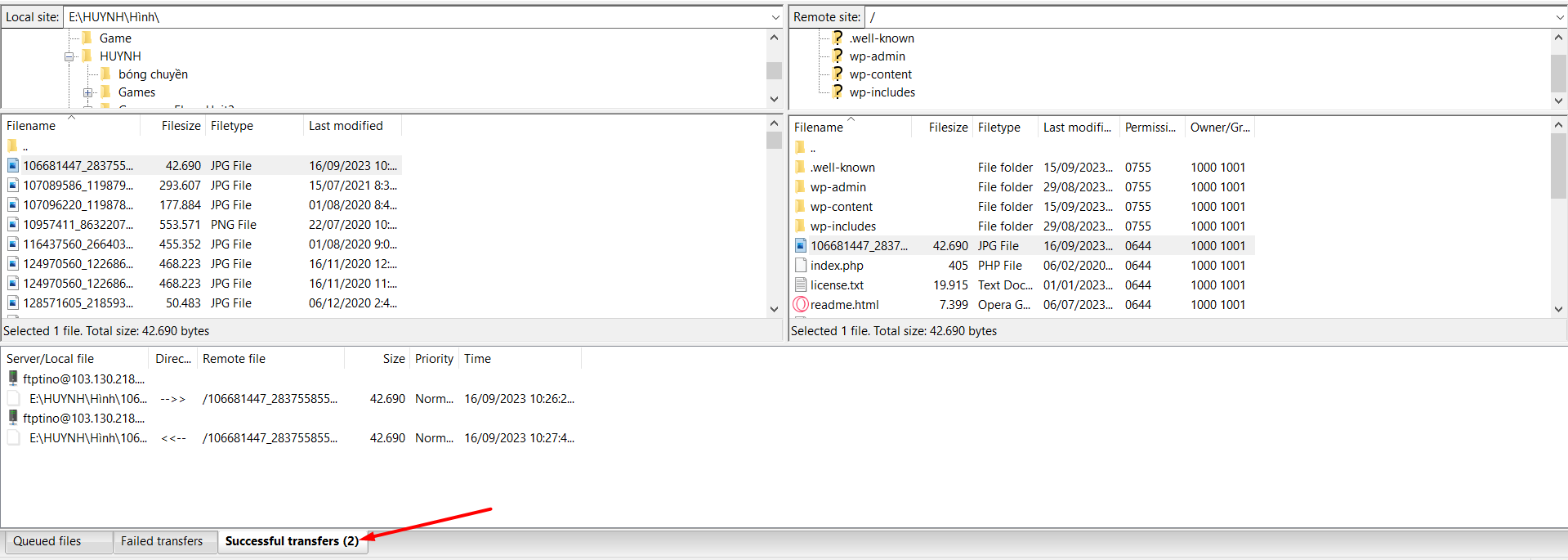This screenshot has width=1568, height=560.
Task: Click the index.php file icon
Action: point(801,265)
